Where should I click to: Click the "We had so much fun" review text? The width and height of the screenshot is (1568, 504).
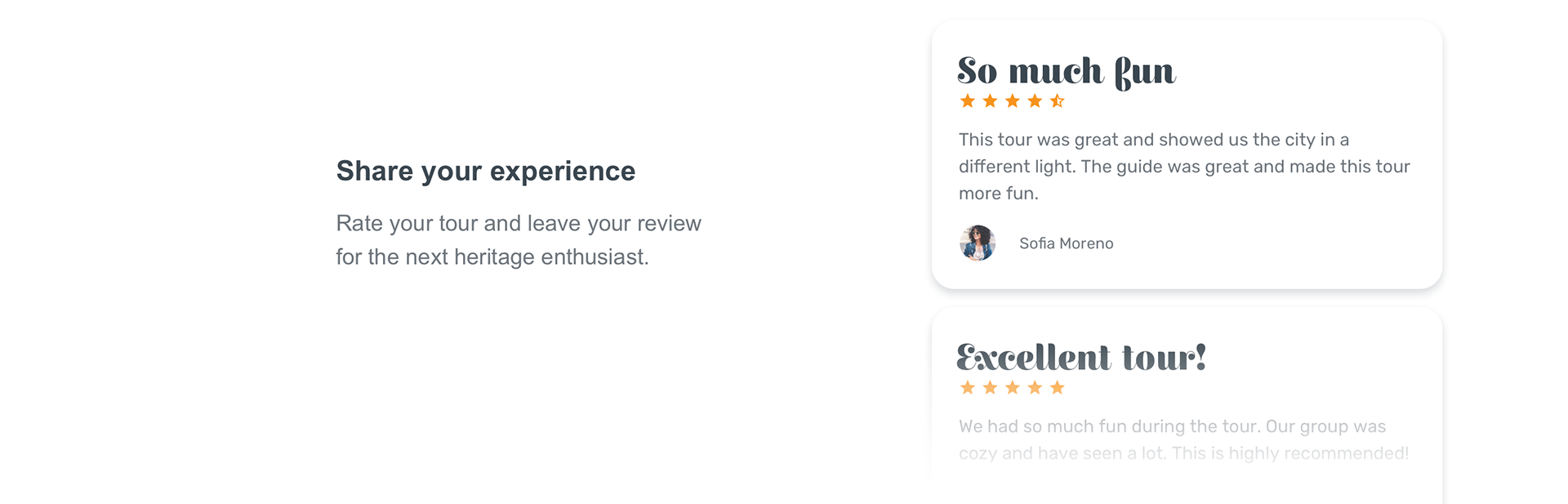point(1042,426)
